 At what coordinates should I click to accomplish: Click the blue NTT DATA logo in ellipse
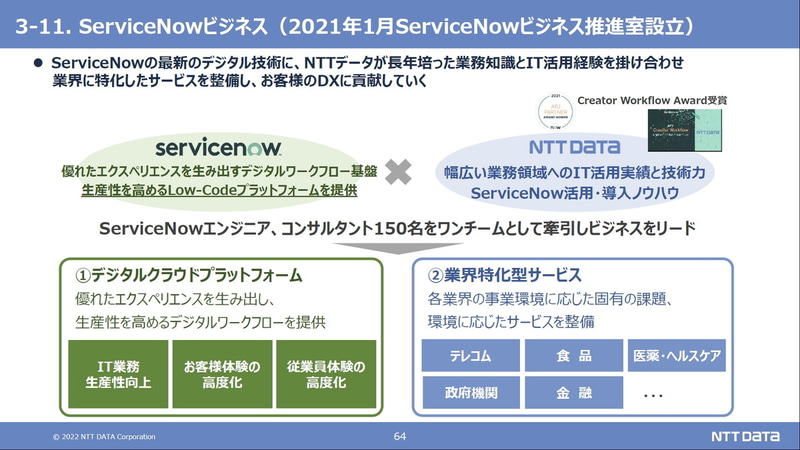(574, 147)
